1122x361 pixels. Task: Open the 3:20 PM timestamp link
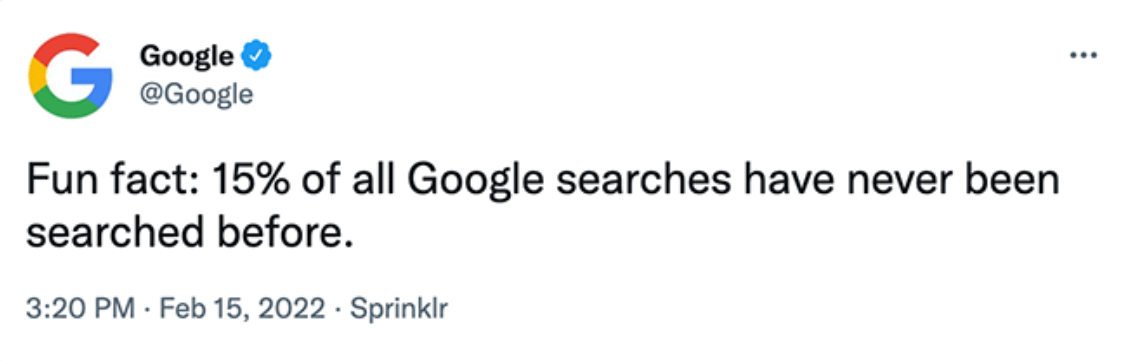[81, 309]
